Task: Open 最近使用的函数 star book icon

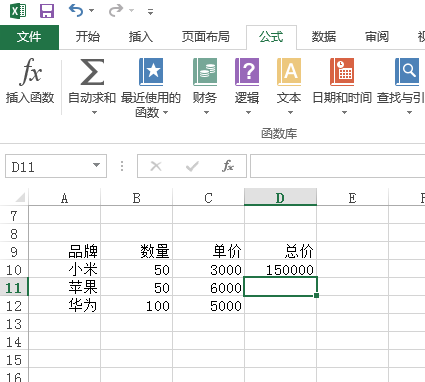Action: (x=151, y=72)
